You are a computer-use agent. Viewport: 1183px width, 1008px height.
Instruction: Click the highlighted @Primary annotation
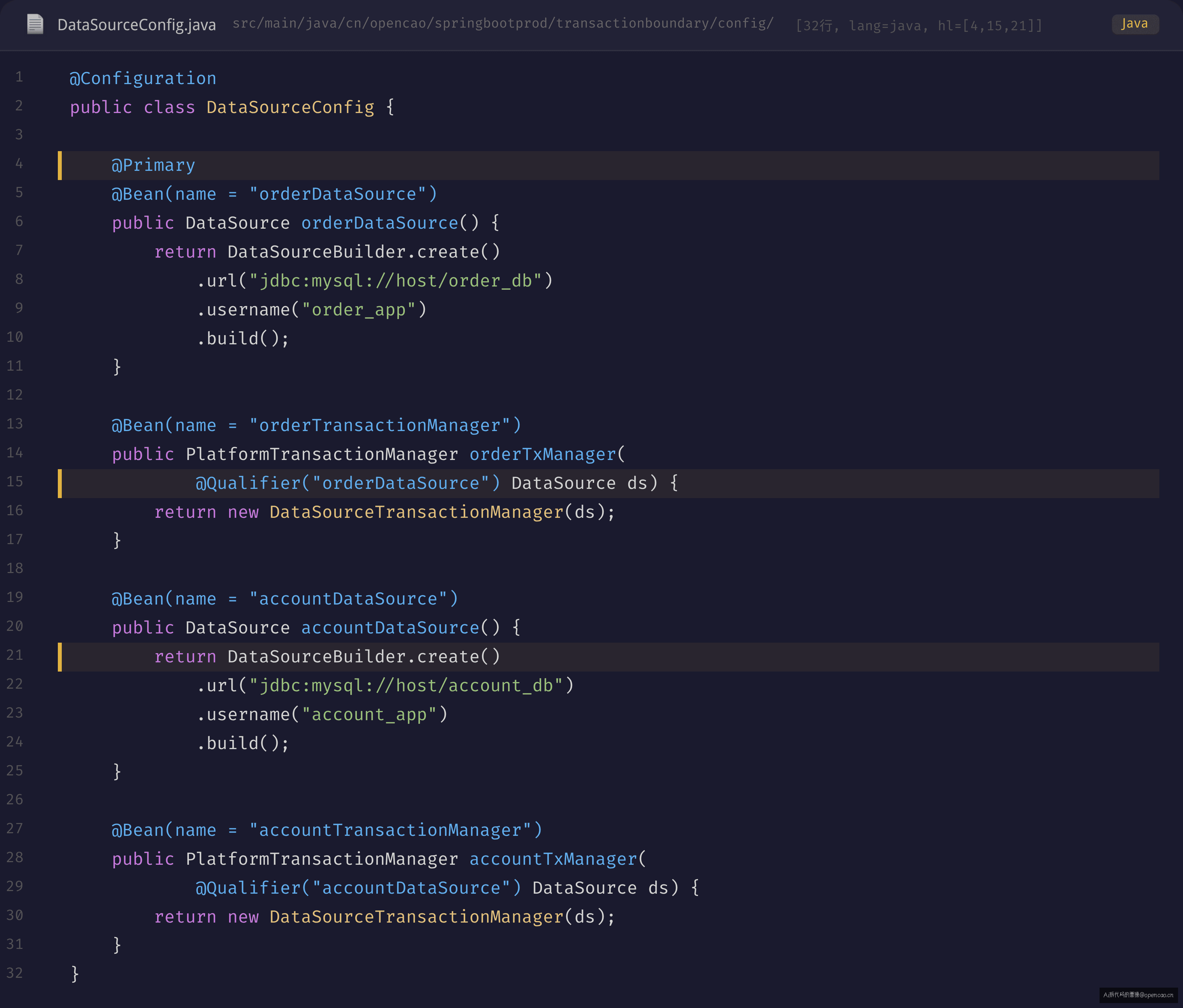tap(153, 166)
